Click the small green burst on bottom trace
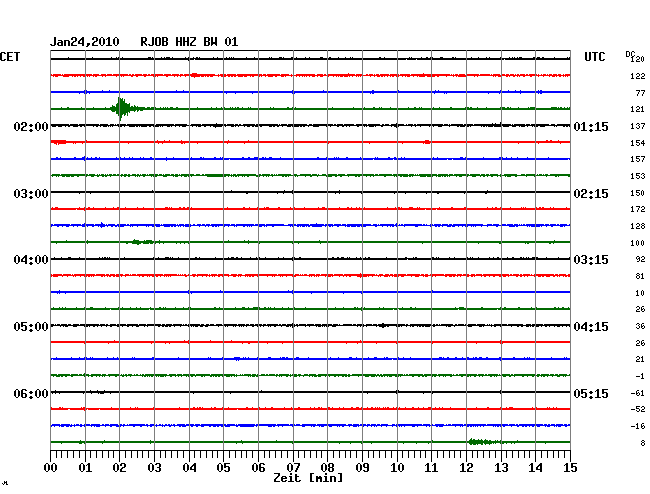 [x=483, y=442]
